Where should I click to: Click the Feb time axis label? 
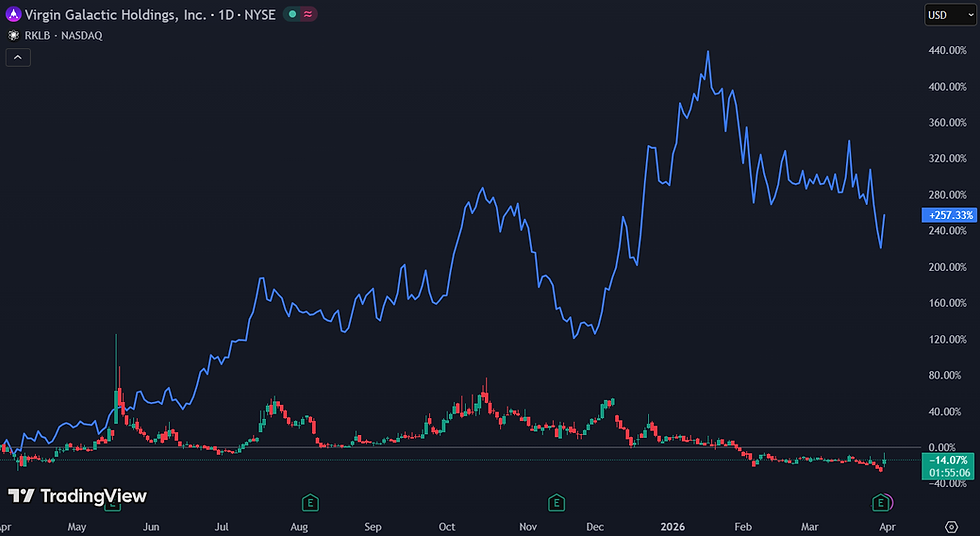[743, 527]
